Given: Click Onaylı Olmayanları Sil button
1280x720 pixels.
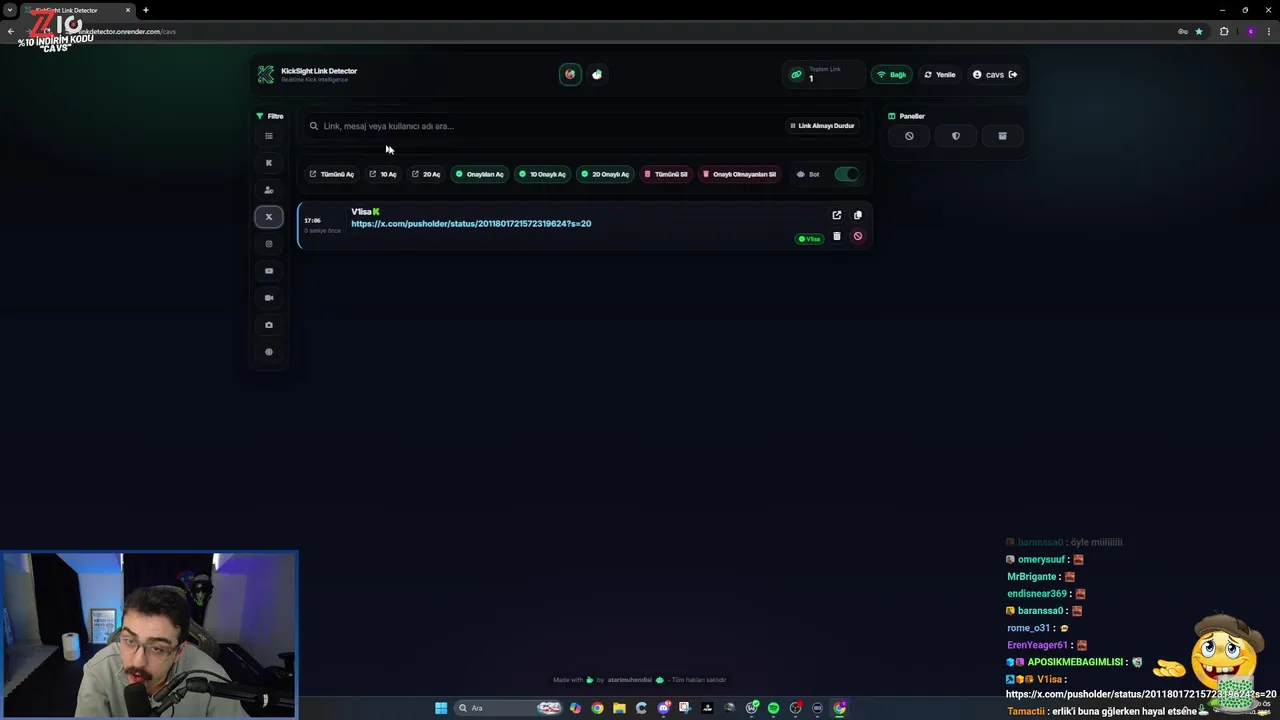Looking at the screenshot, I should click(739, 174).
